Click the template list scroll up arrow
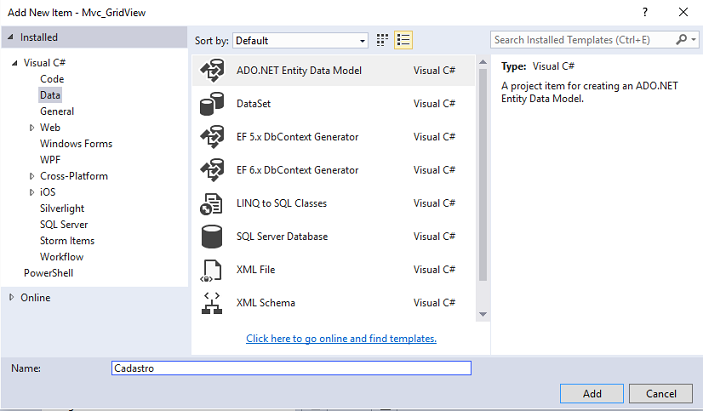Image resolution: width=703 pixels, height=411 pixels. 483,62
